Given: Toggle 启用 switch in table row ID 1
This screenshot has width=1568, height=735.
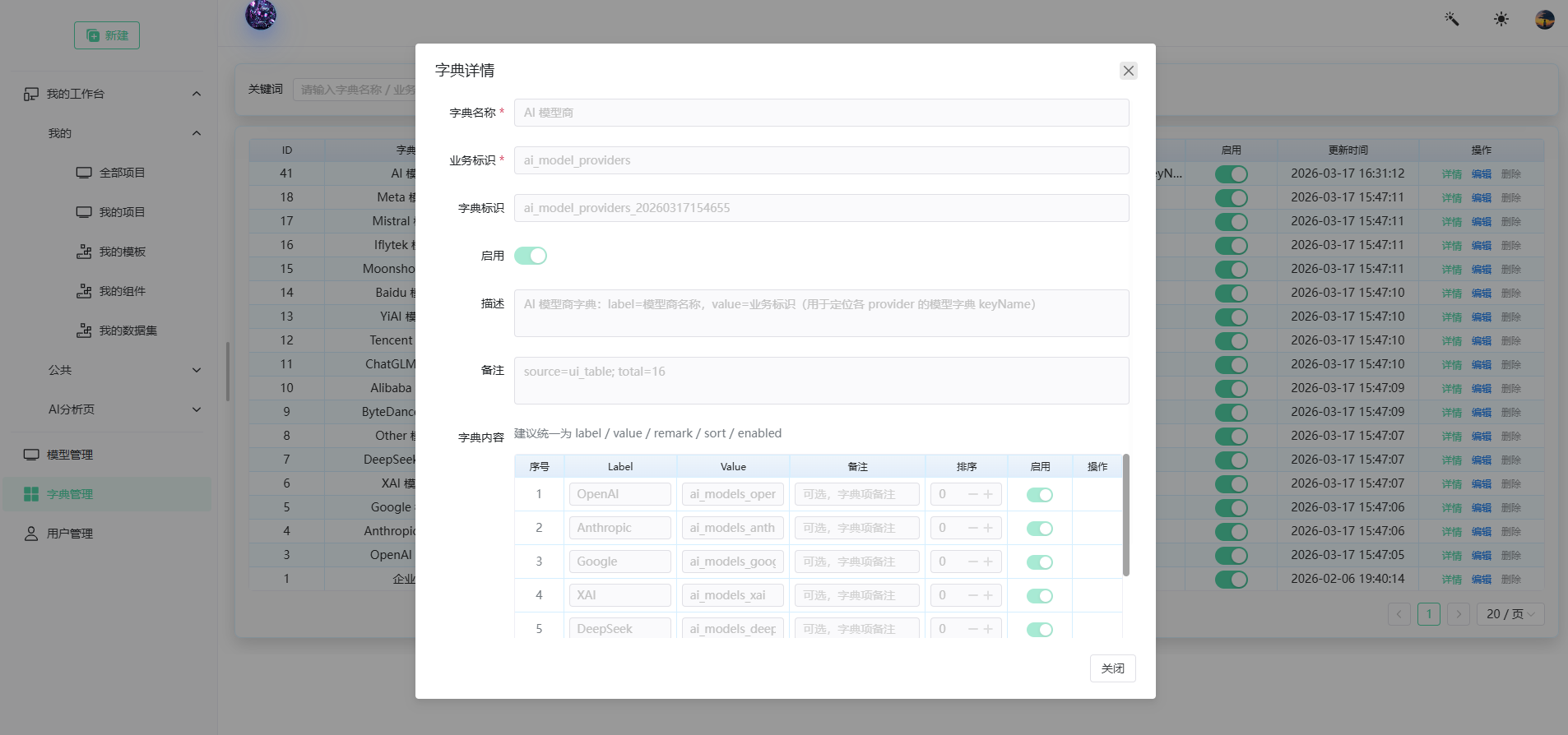Looking at the screenshot, I should click(x=1232, y=580).
